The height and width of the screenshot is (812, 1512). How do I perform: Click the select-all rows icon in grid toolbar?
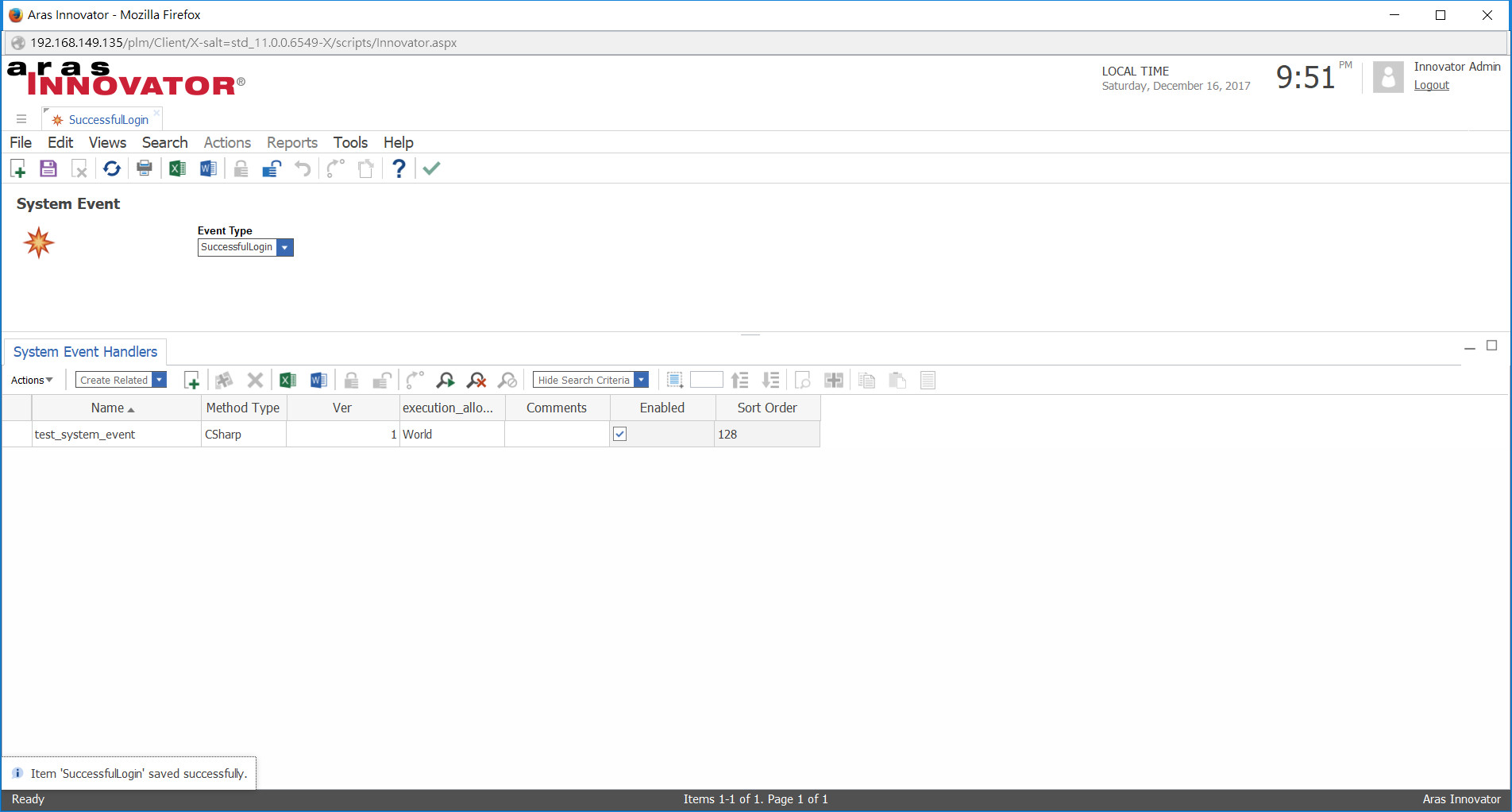pyautogui.click(x=675, y=381)
